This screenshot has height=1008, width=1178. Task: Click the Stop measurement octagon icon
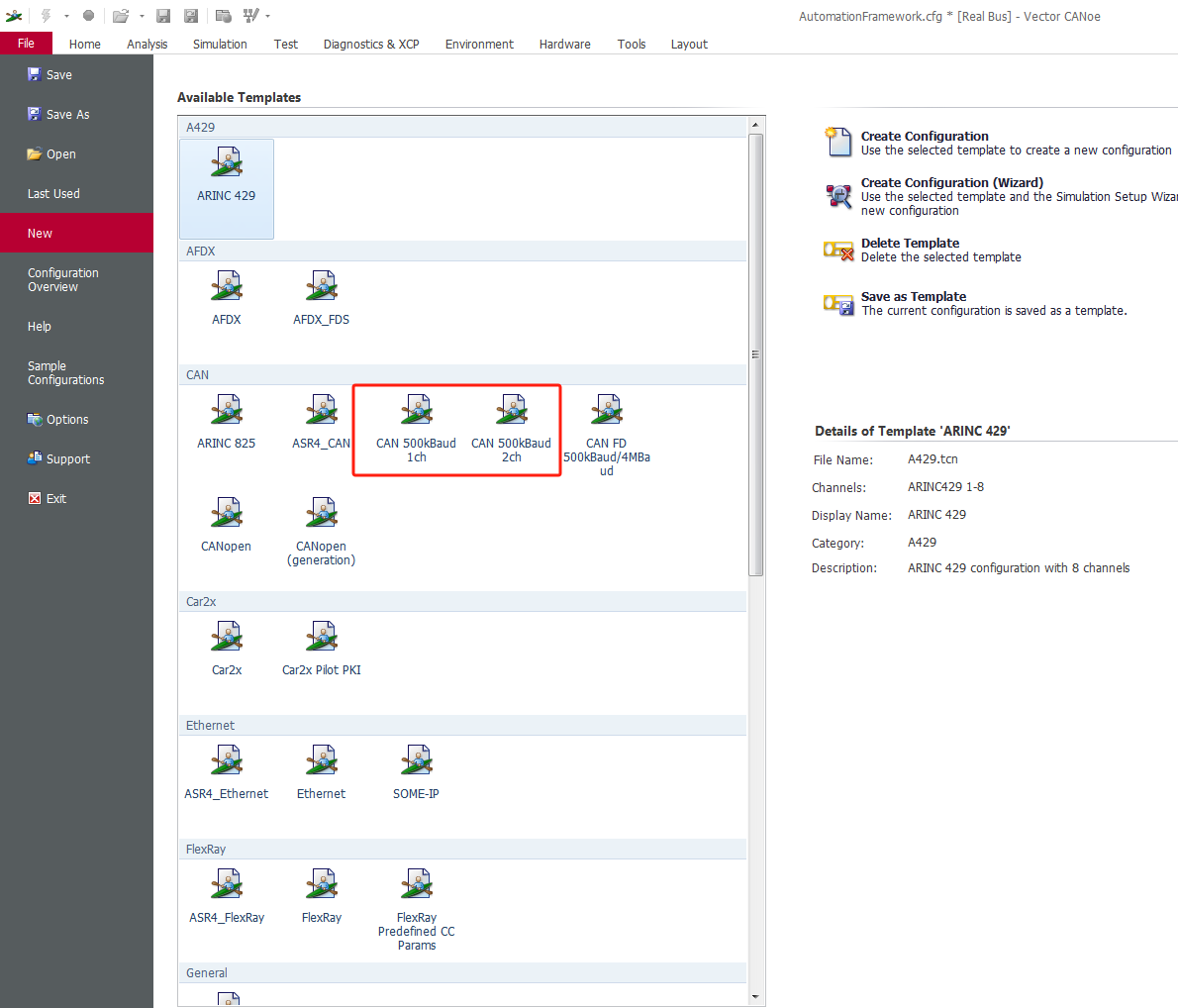coord(89,16)
